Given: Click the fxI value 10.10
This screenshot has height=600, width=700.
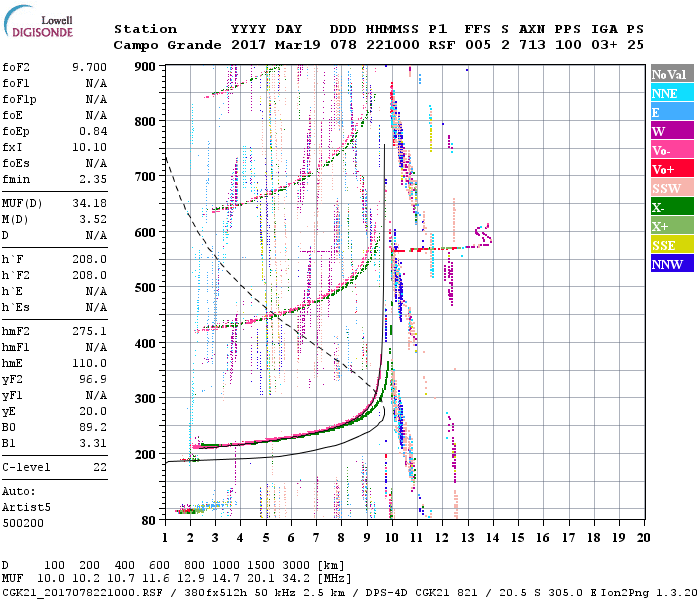Looking at the screenshot, I should click(x=89, y=147).
